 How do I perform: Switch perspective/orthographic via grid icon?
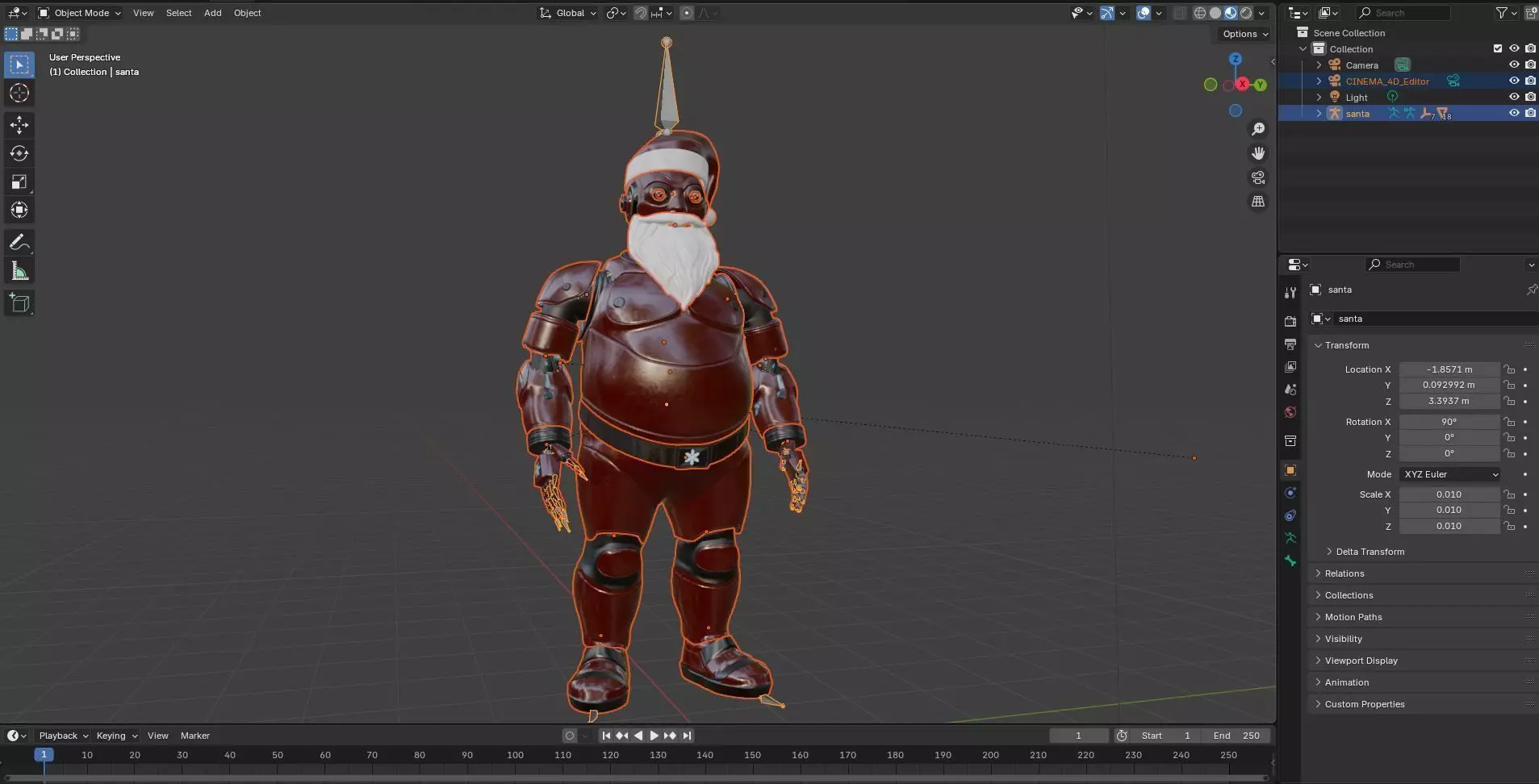(x=1258, y=202)
